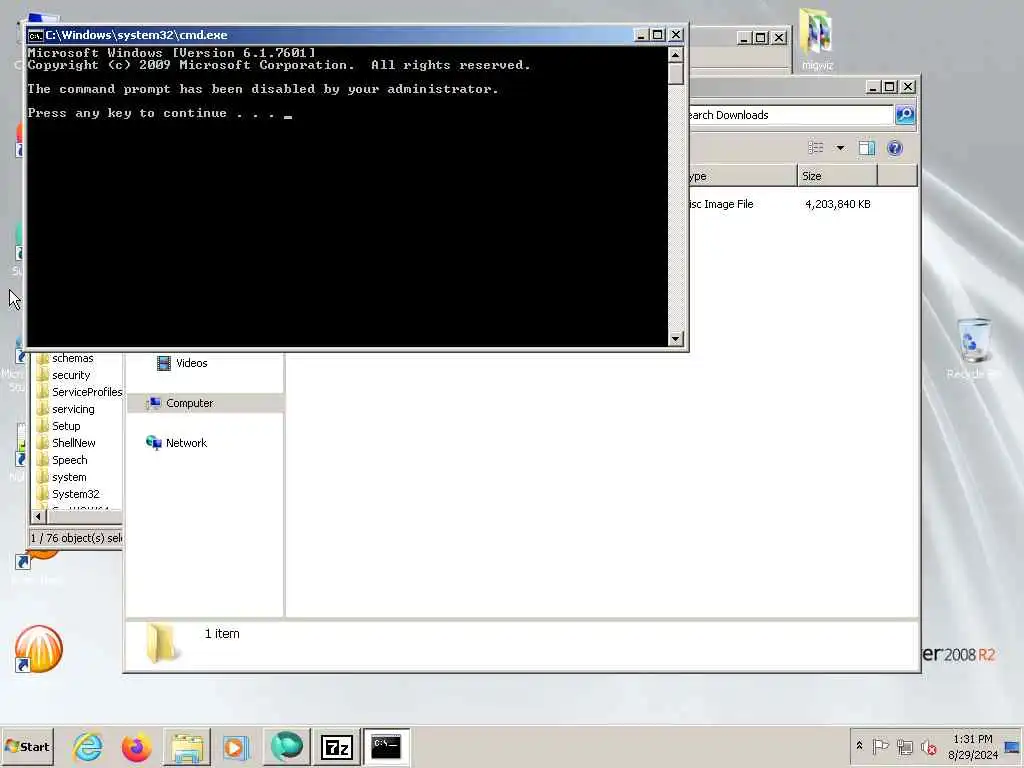Open Action Center flag icon
The height and width of the screenshot is (768, 1024).
[880, 746]
